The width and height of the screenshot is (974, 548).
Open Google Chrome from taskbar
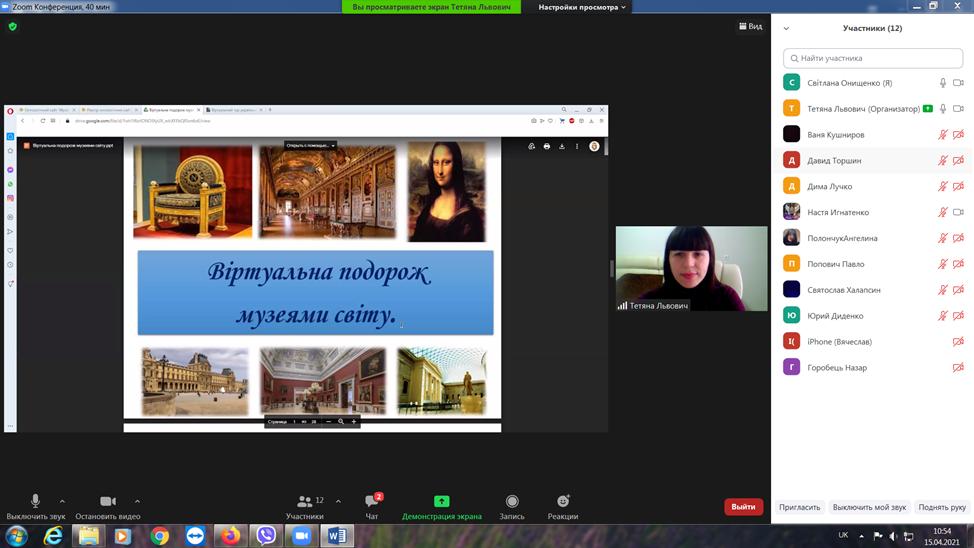click(x=160, y=536)
